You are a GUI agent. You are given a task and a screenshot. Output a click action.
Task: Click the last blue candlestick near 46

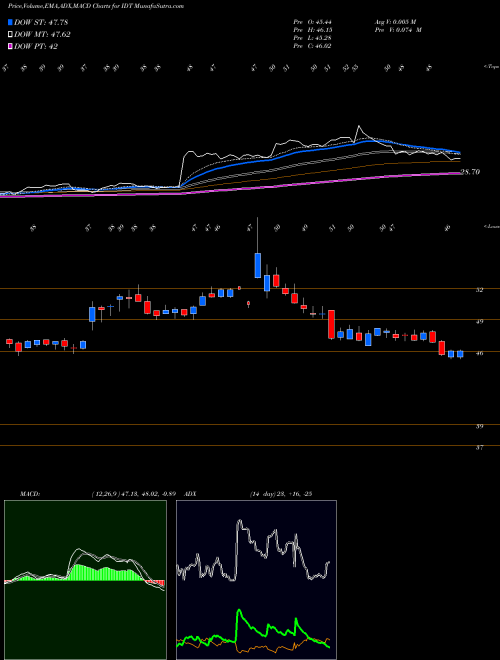click(460, 354)
